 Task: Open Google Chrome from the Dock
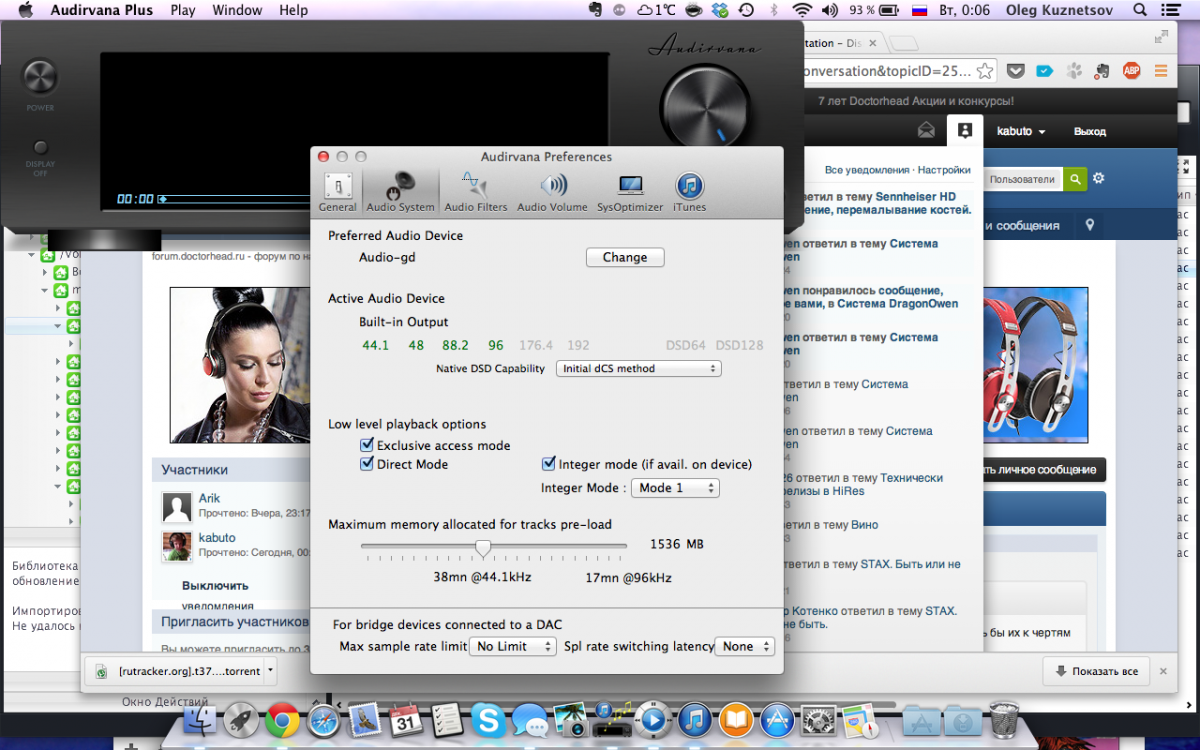pyautogui.click(x=283, y=719)
